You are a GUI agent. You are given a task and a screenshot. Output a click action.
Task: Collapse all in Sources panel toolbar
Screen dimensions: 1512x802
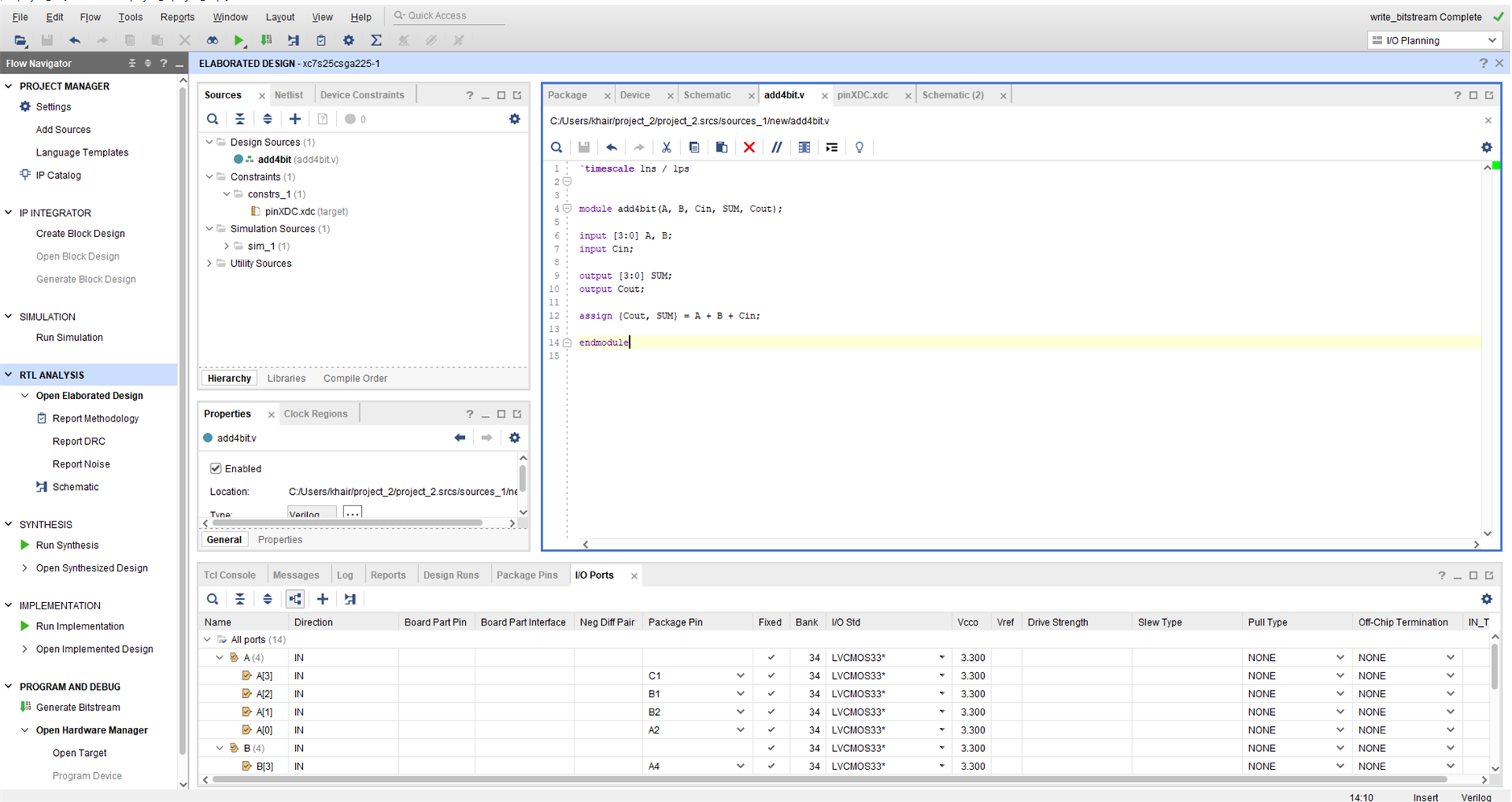pos(240,119)
